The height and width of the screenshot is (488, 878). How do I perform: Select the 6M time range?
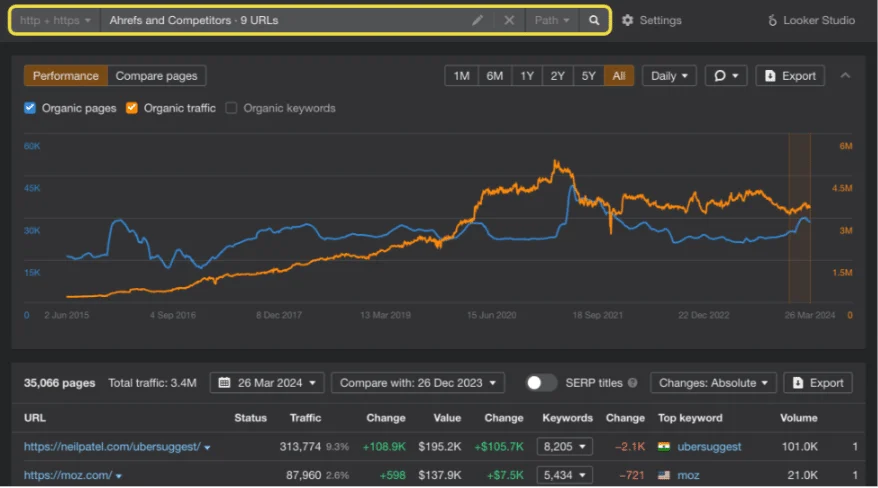click(494, 76)
